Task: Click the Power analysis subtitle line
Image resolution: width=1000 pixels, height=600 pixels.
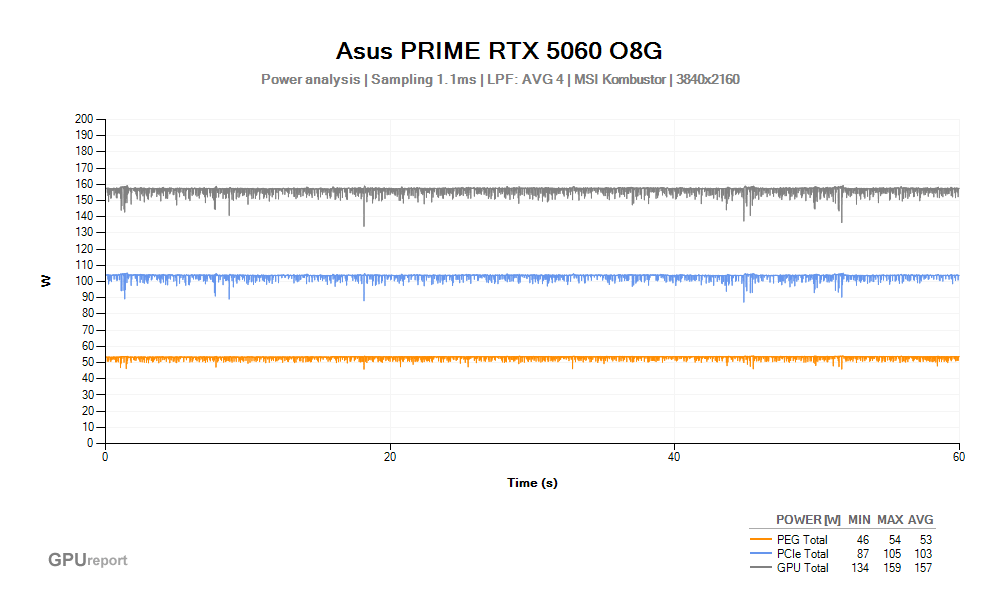Action: click(500, 80)
